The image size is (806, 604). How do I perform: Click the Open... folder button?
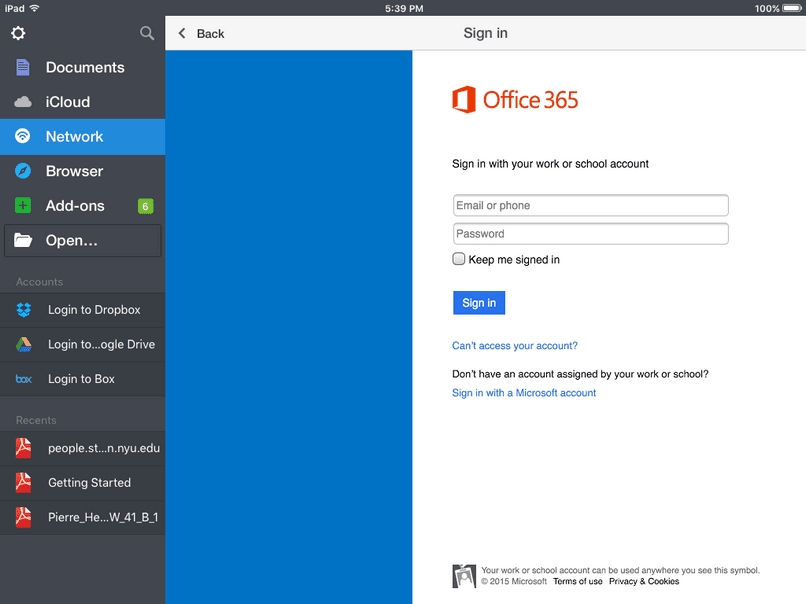82,240
